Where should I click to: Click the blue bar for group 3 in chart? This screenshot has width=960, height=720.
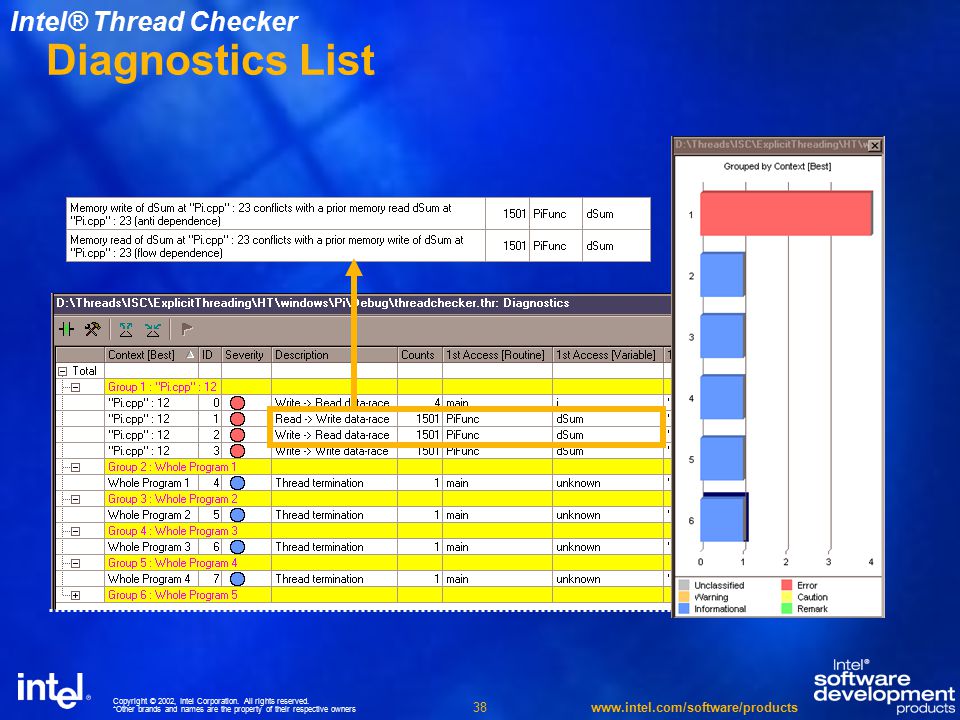[722, 336]
